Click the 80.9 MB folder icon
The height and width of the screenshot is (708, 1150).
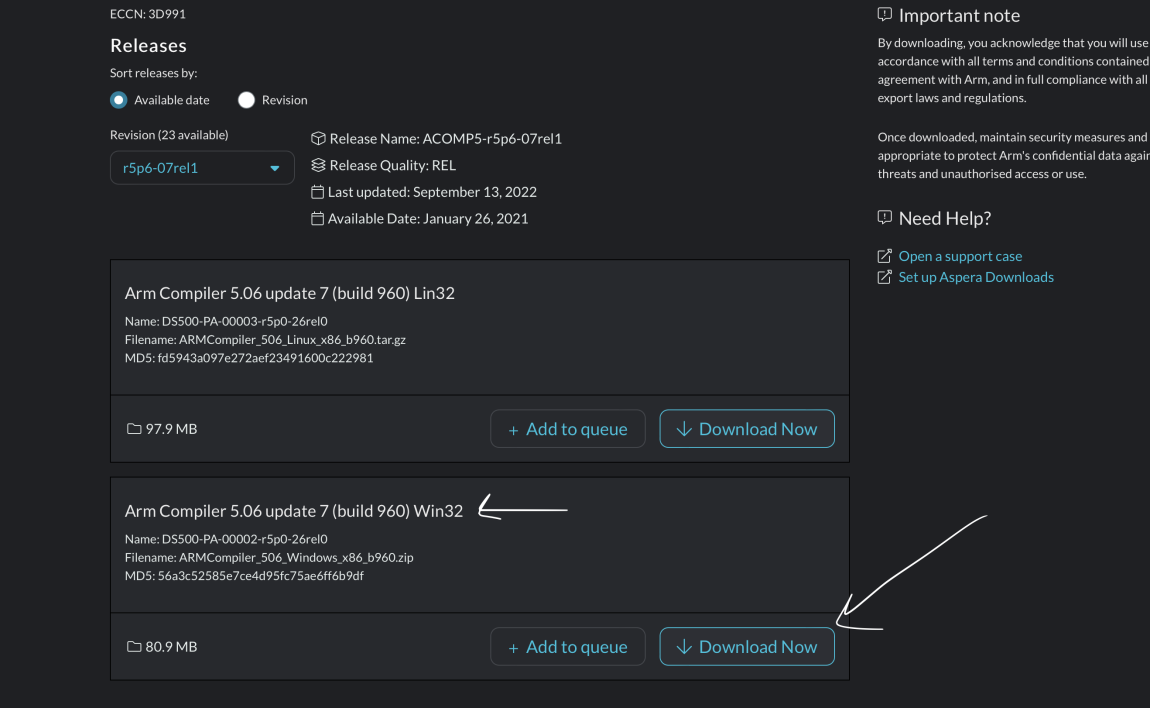click(134, 647)
